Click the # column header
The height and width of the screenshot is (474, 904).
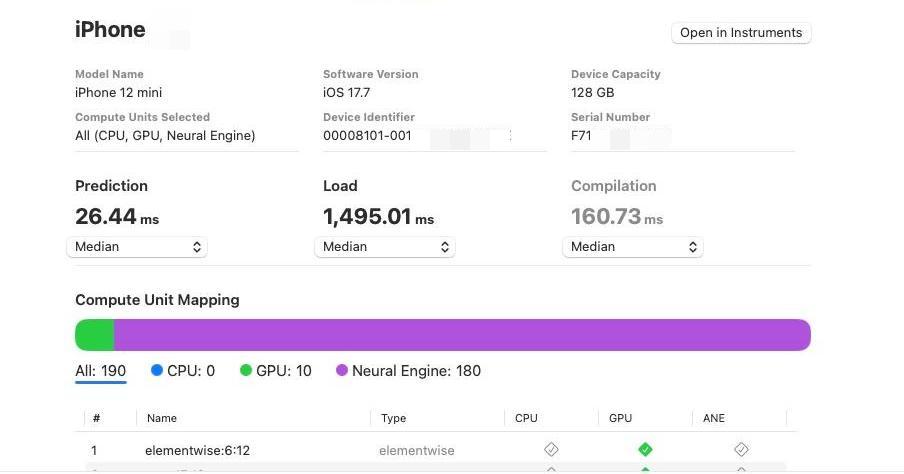pos(96,418)
